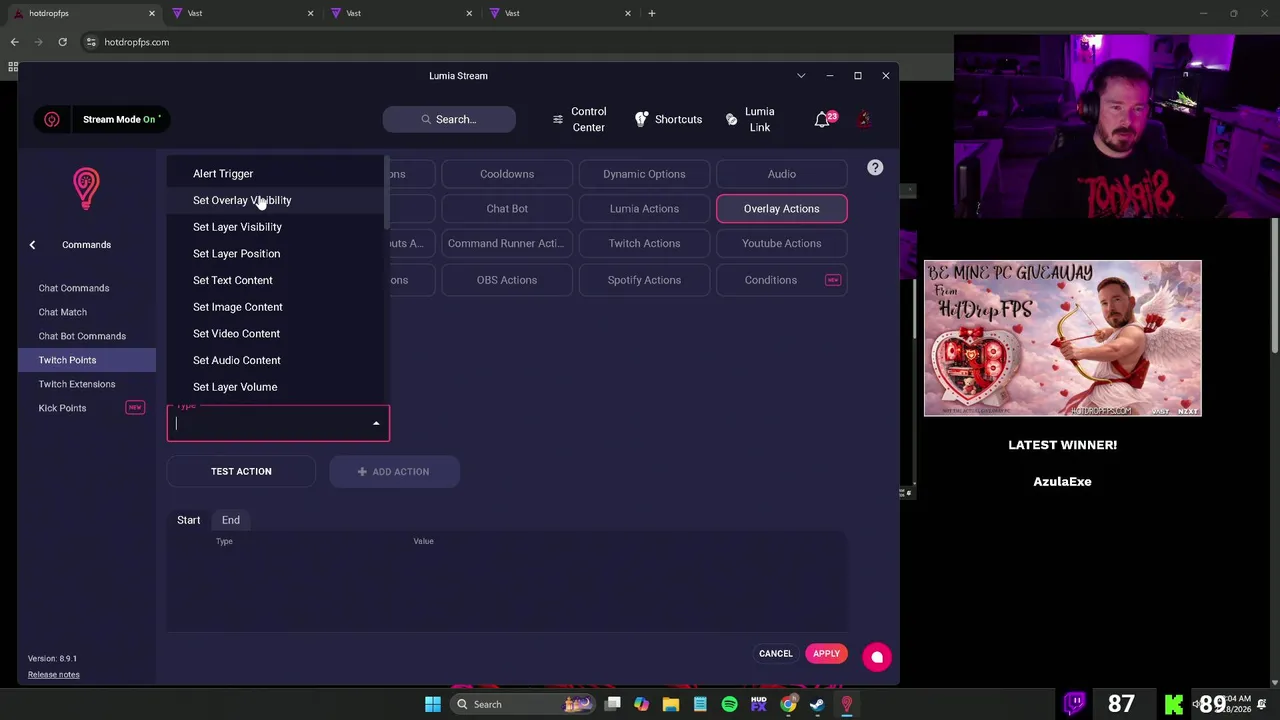Open HUD FX app in taskbar
This screenshot has height=720, width=1280.
759,704
